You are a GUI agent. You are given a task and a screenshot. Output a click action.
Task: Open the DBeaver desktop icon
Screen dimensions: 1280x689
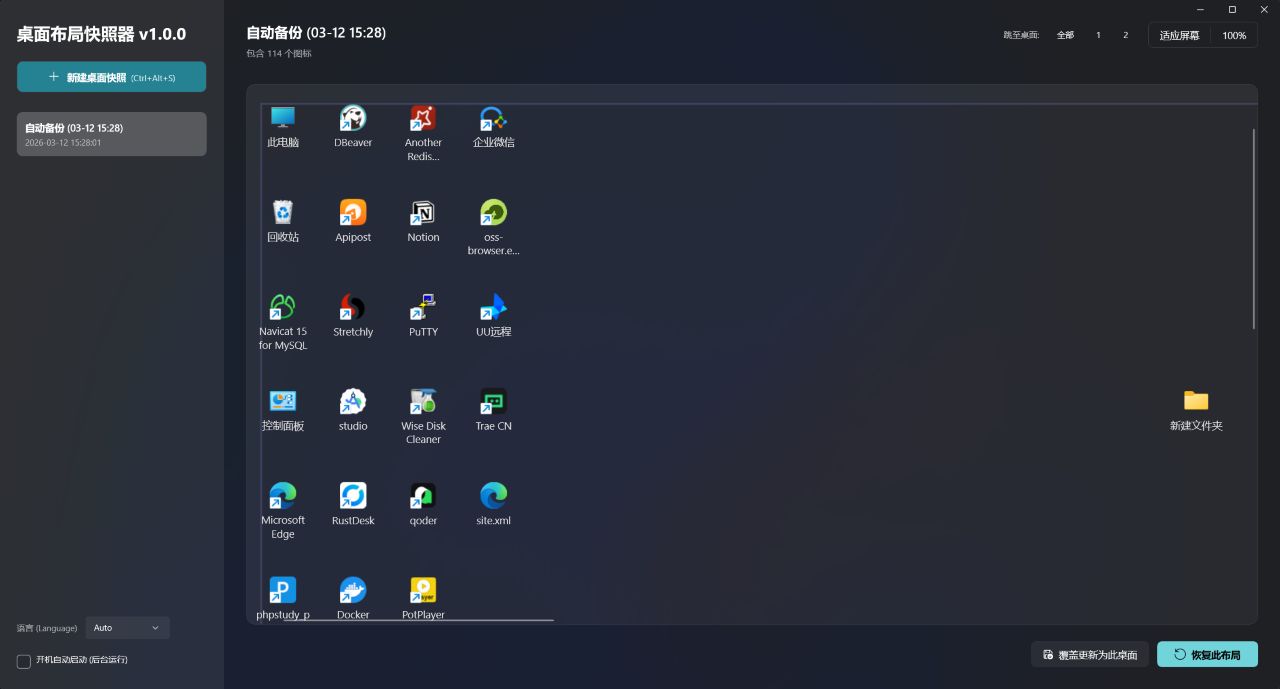(x=353, y=117)
